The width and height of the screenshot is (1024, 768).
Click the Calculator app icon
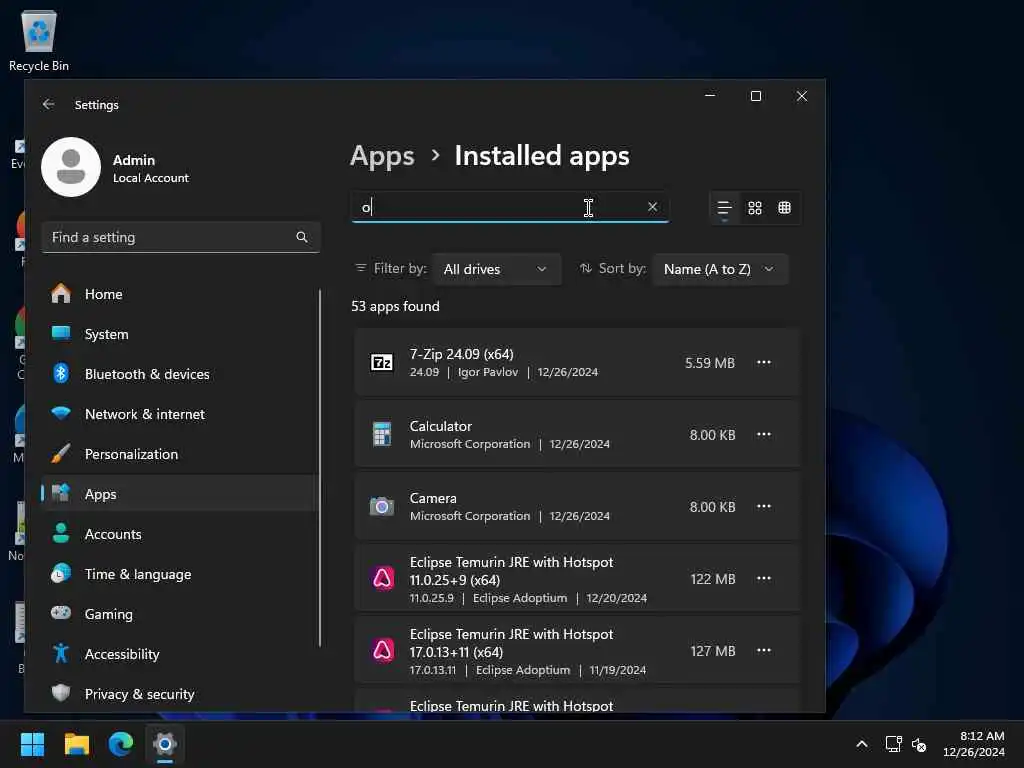pos(382,434)
